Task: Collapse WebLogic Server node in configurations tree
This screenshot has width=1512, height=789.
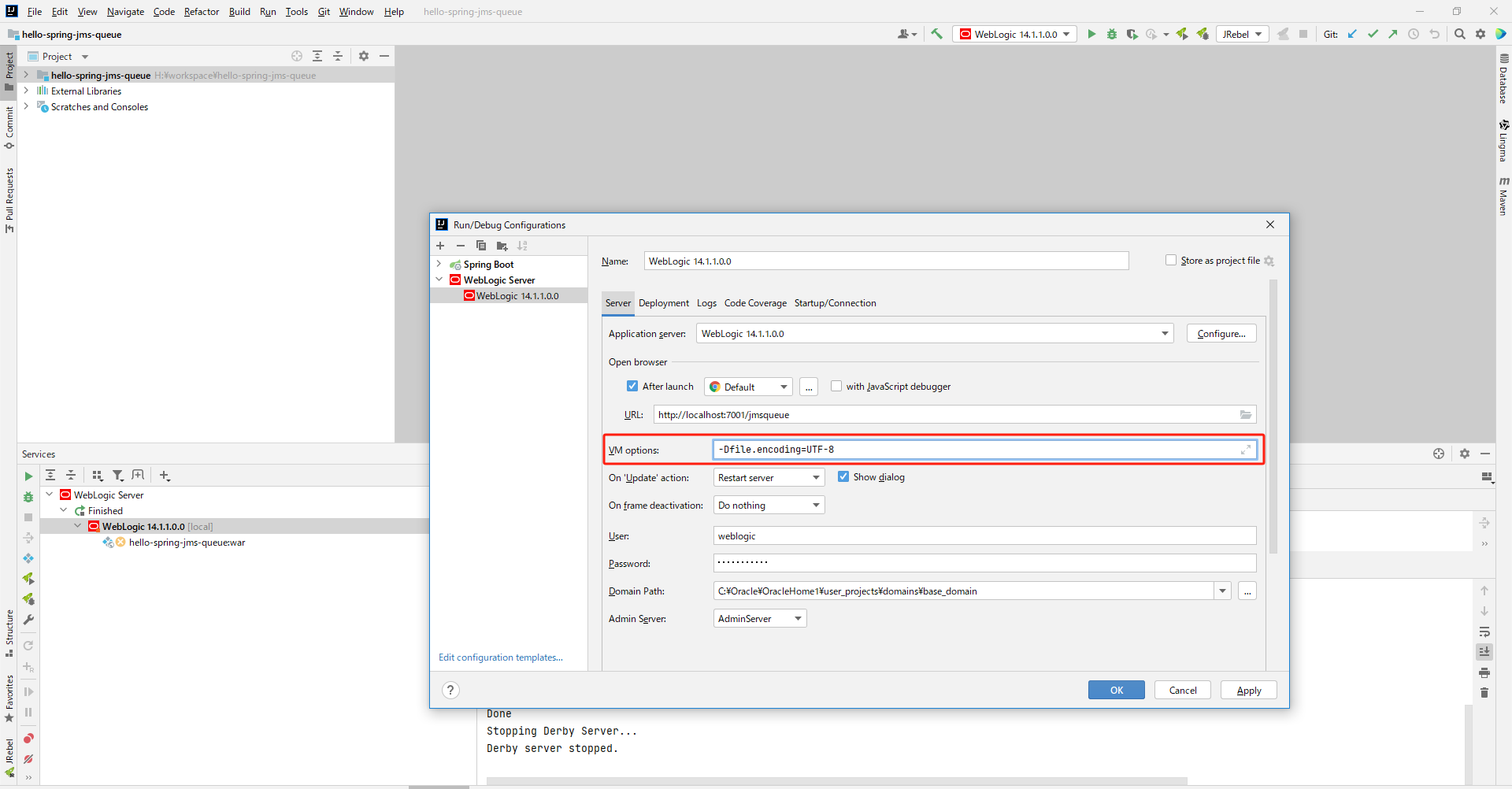Action: [439, 280]
